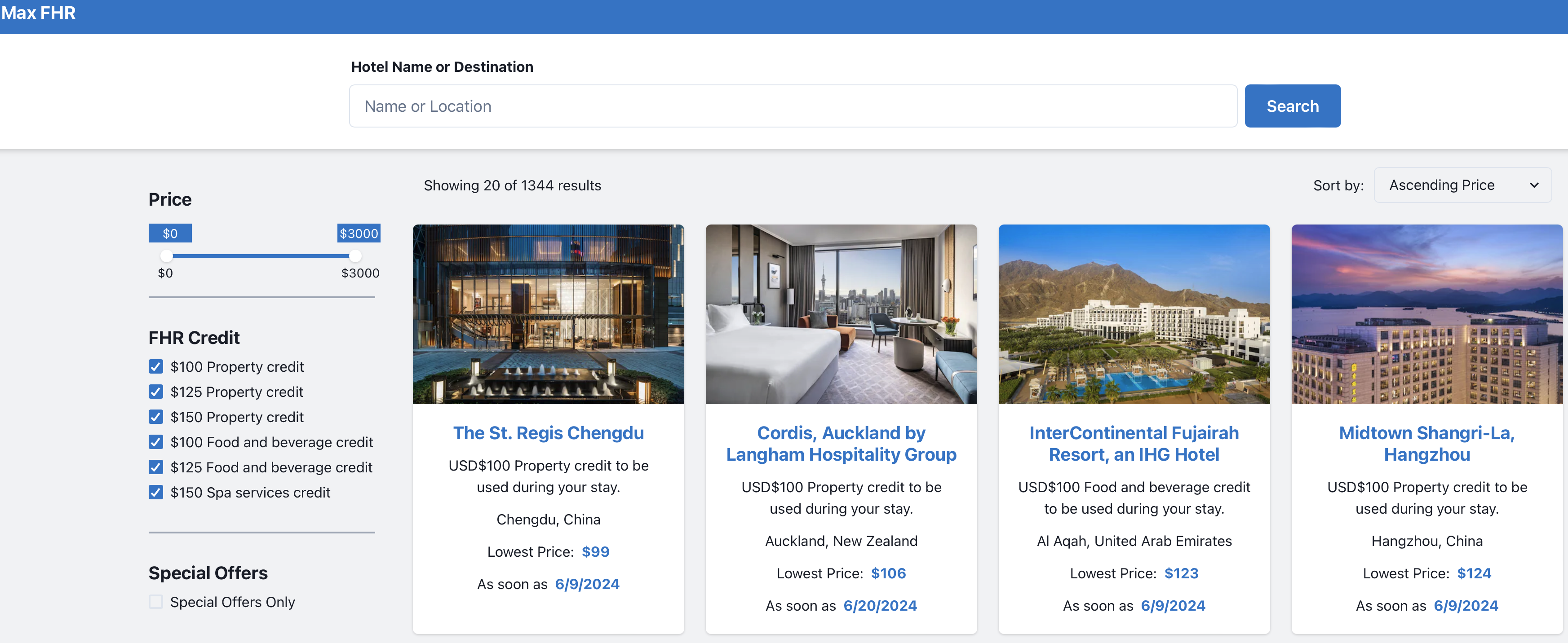Open Midtown Shangri-La, Hangzhou link

1426,444
